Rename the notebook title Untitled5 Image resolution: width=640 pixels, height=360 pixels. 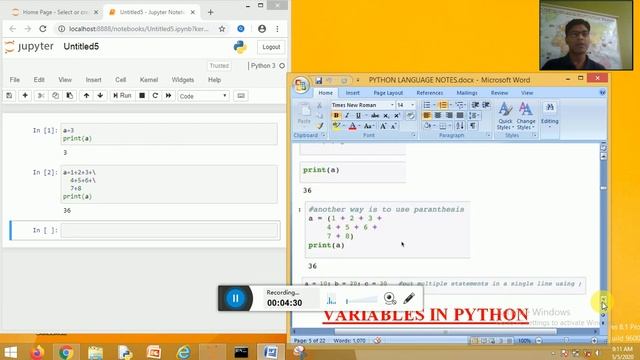(81, 47)
